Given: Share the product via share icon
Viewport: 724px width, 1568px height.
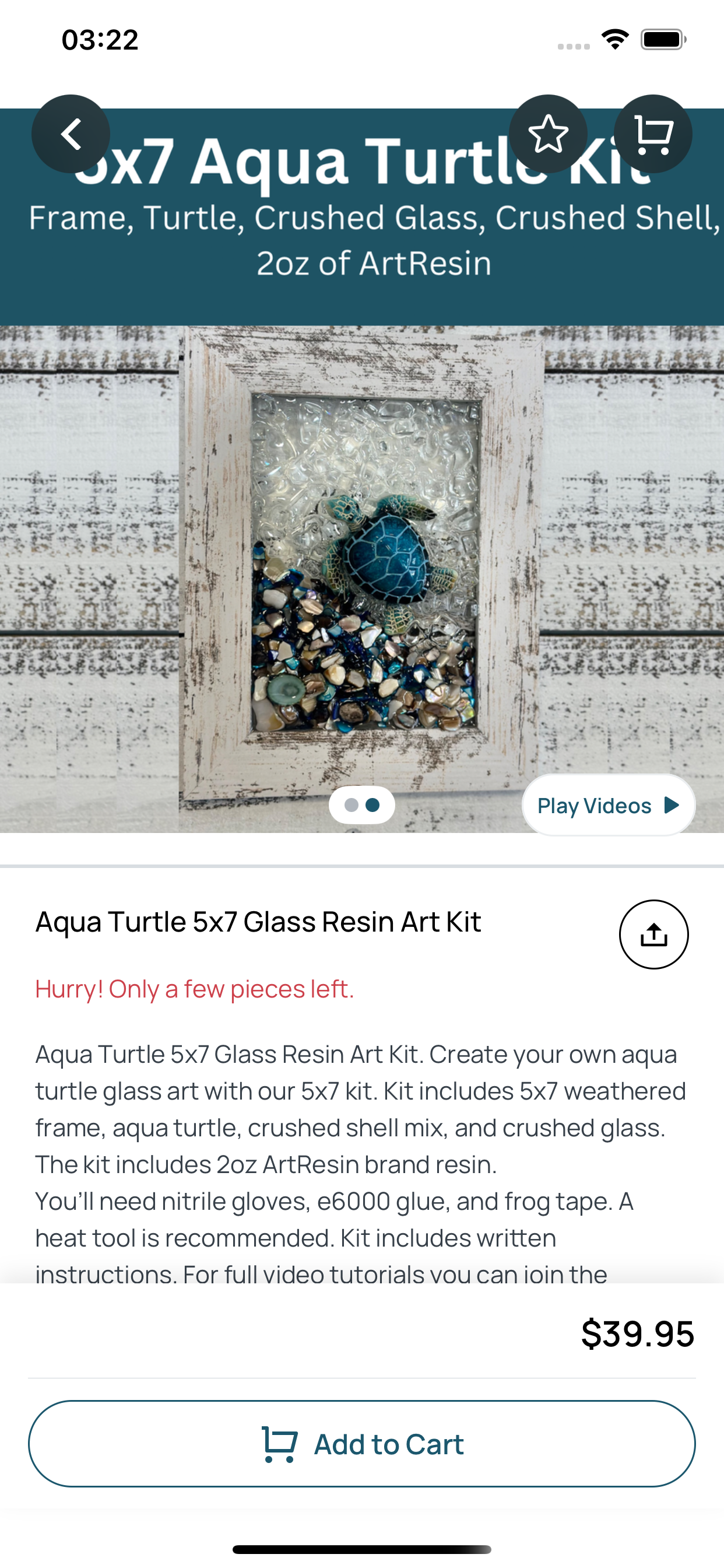Looking at the screenshot, I should pos(654,935).
